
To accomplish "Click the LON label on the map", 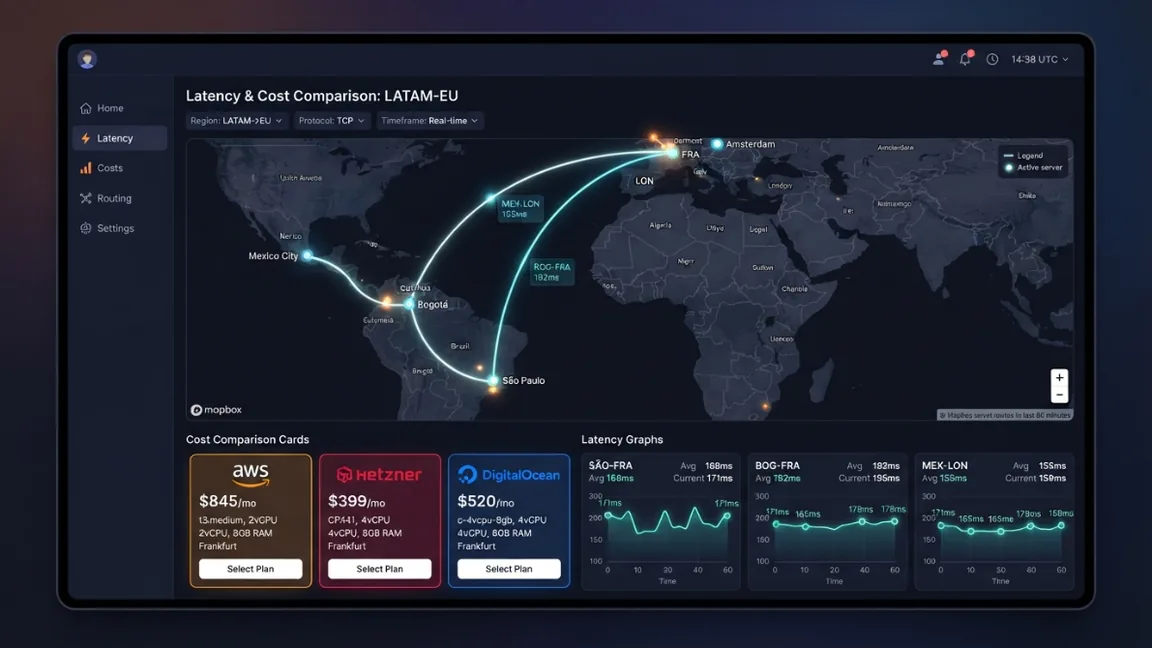I will point(644,181).
